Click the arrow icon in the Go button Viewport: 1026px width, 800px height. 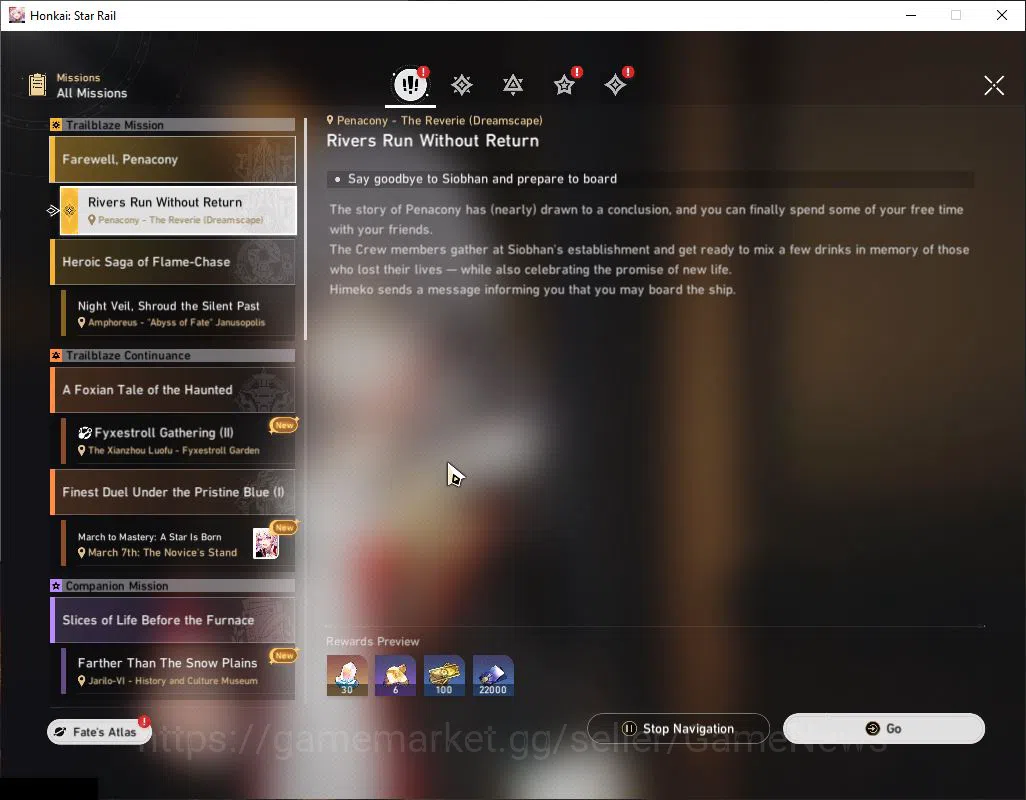click(x=872, y=729)
